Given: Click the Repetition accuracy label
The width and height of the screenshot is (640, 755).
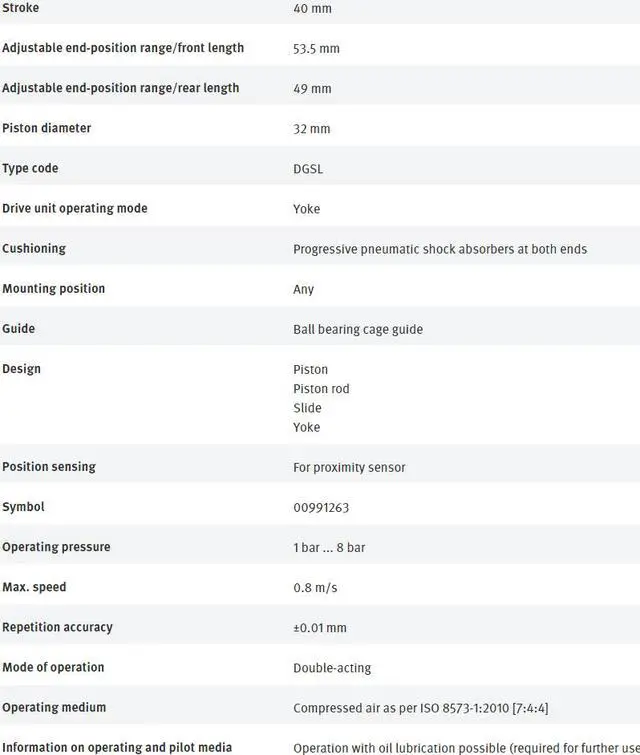Looking at the screenshot, I should (57, 627).
